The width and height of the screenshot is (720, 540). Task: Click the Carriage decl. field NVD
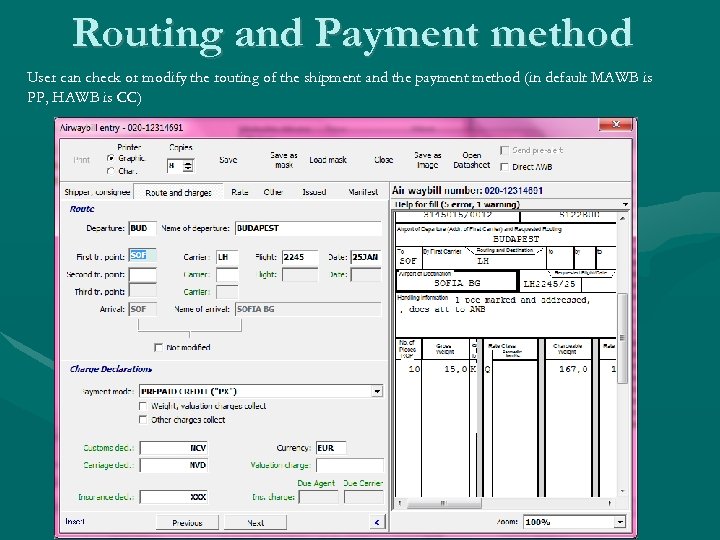tap(174, 465)
